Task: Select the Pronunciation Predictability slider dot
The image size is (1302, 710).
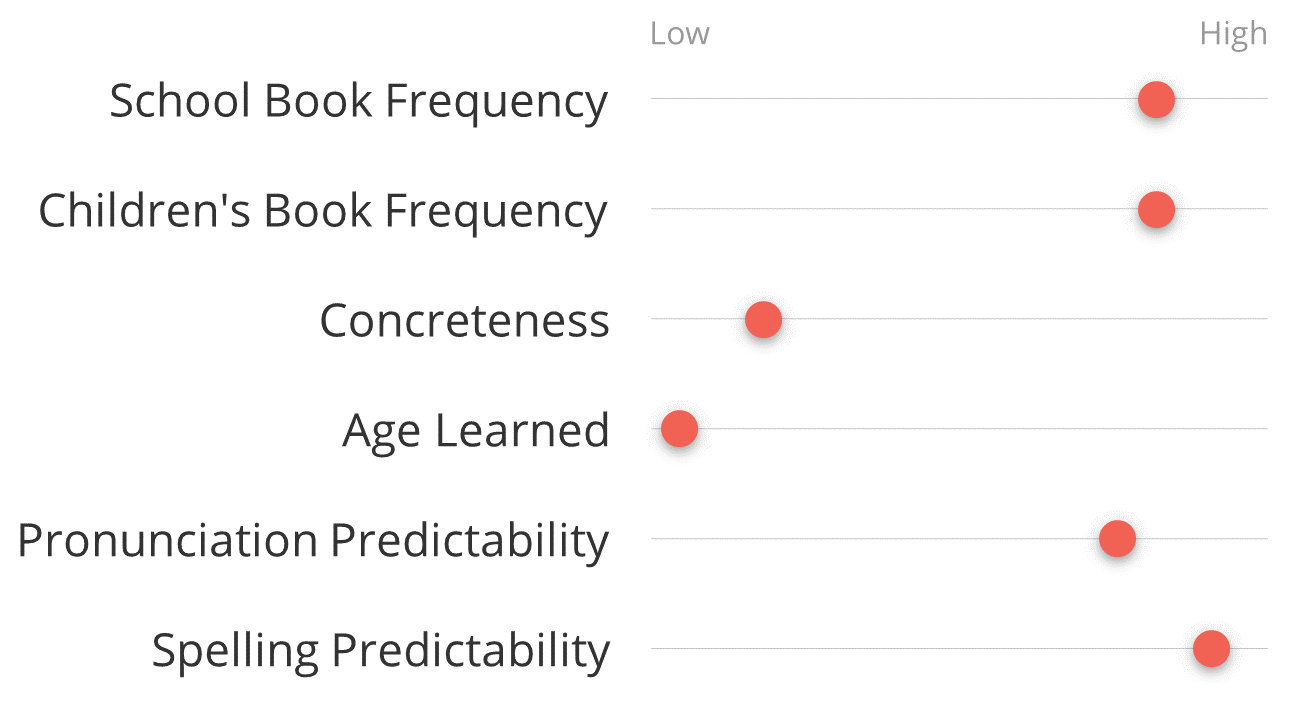Action: pos(1117,539)
